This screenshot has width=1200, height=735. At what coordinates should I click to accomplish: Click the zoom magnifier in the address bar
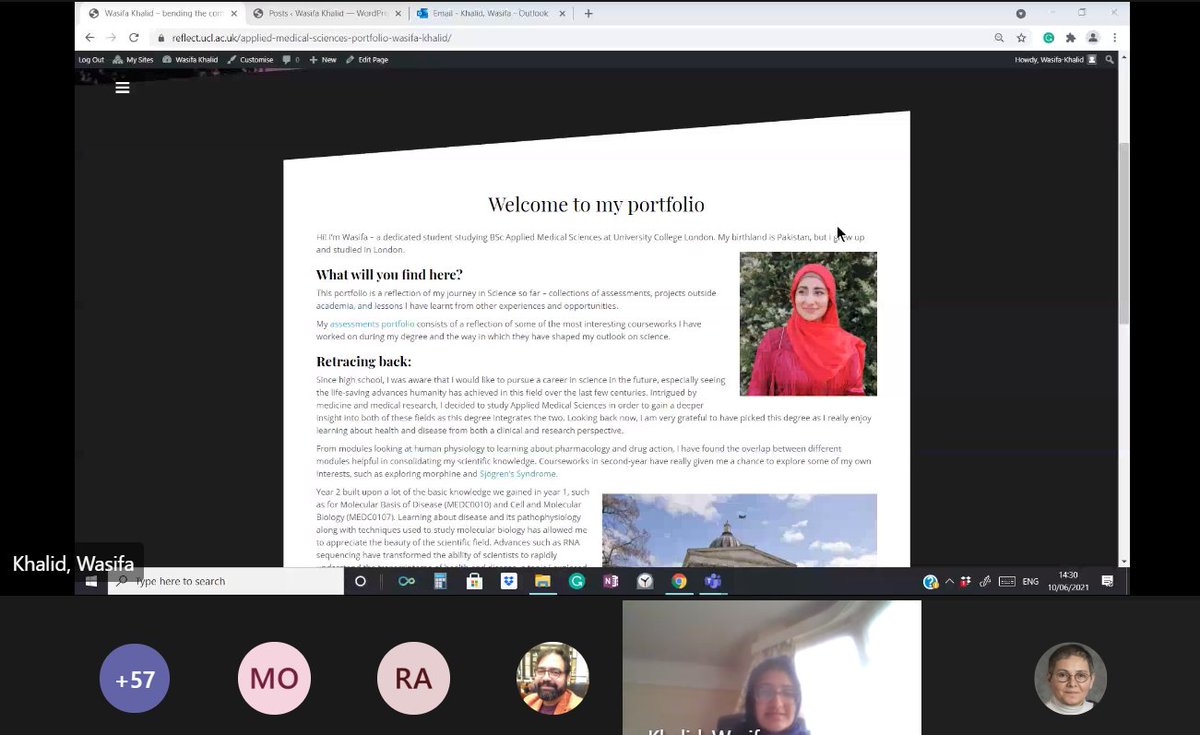999,37
